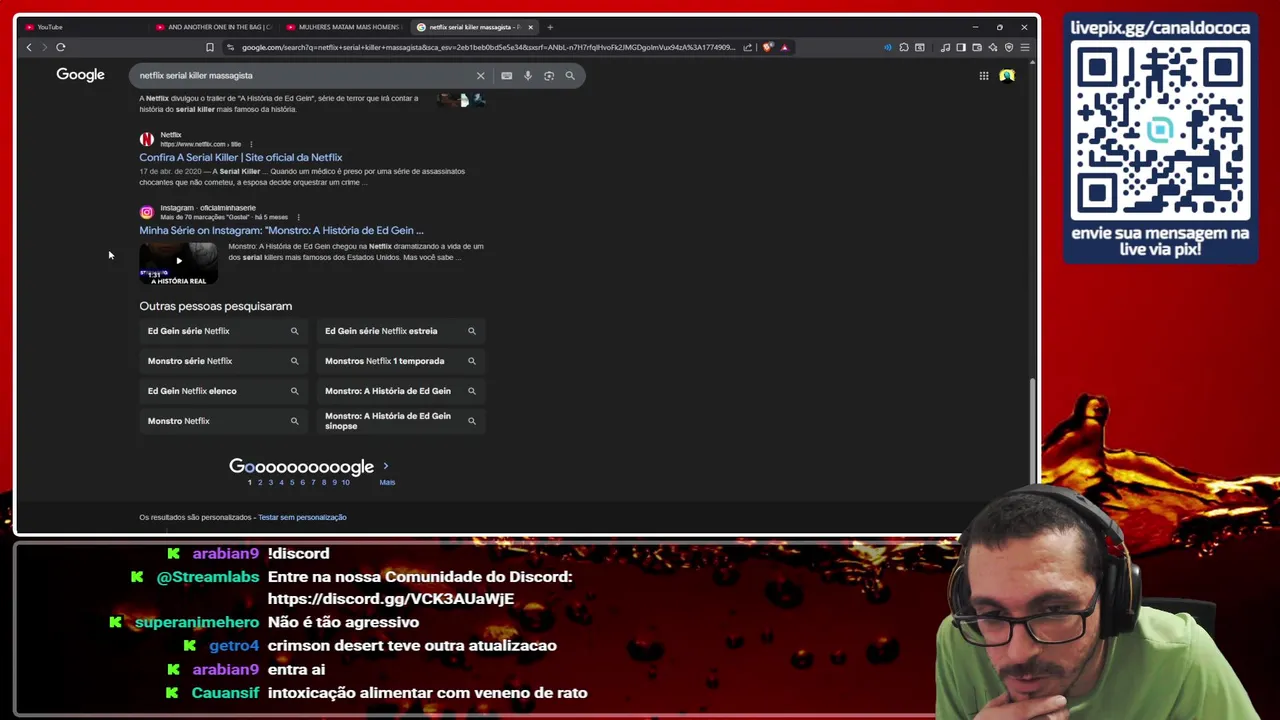
Task: Open the three-dot menu beside Netflix result
Action: tap(251, 144)
